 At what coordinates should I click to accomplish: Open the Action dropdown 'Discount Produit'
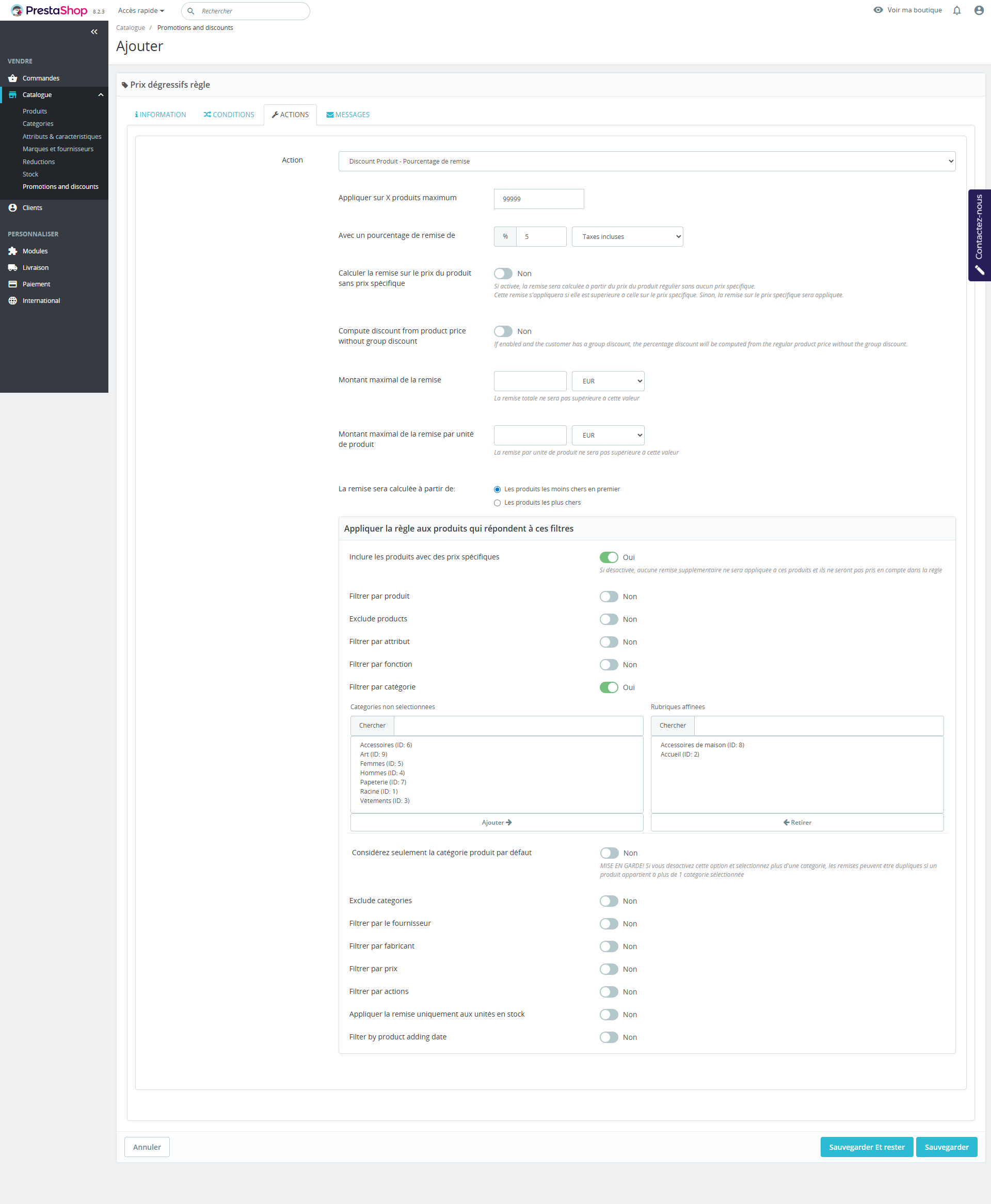click(646, 161)
